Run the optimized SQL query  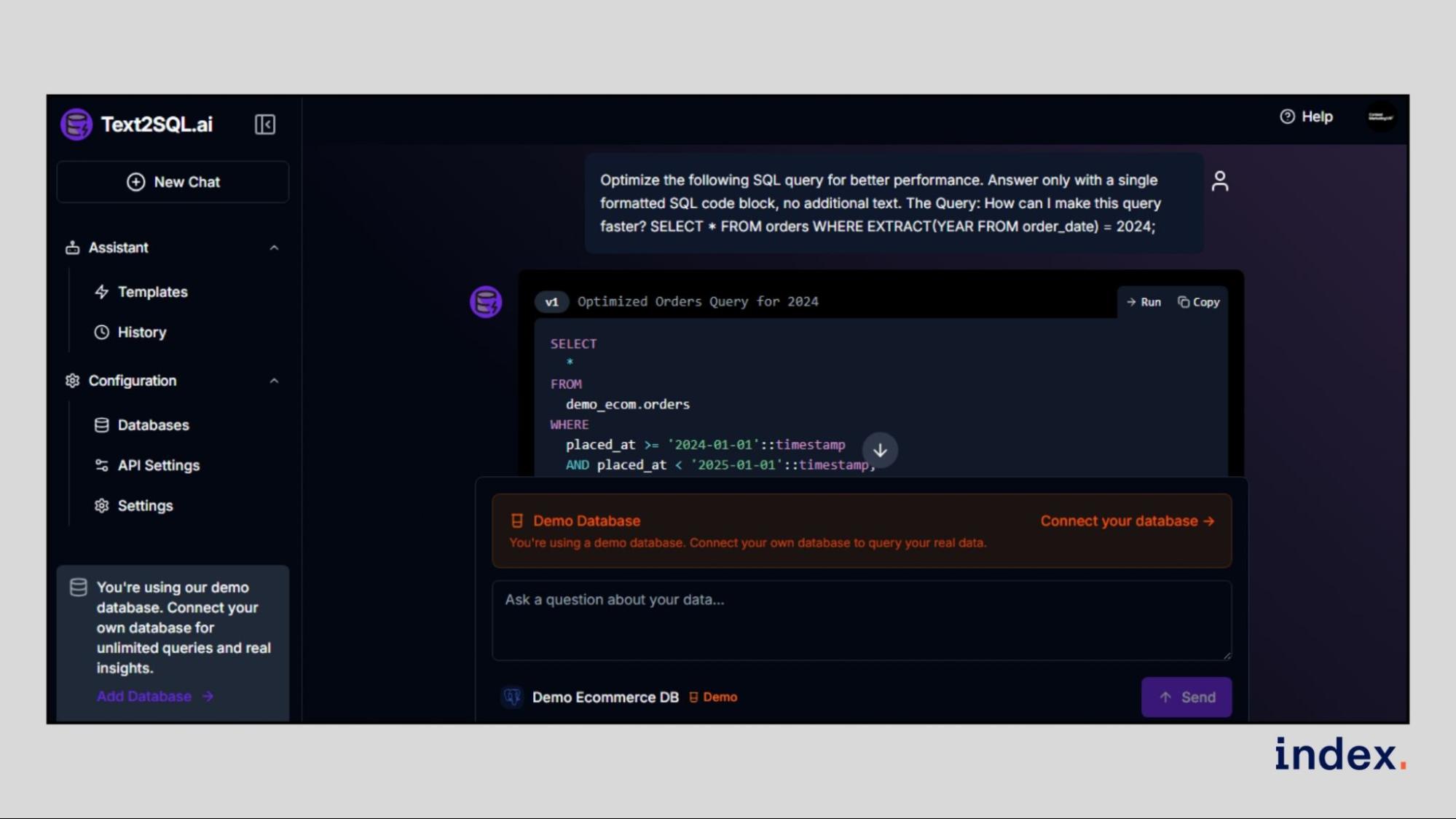(x=1144, y=302)
